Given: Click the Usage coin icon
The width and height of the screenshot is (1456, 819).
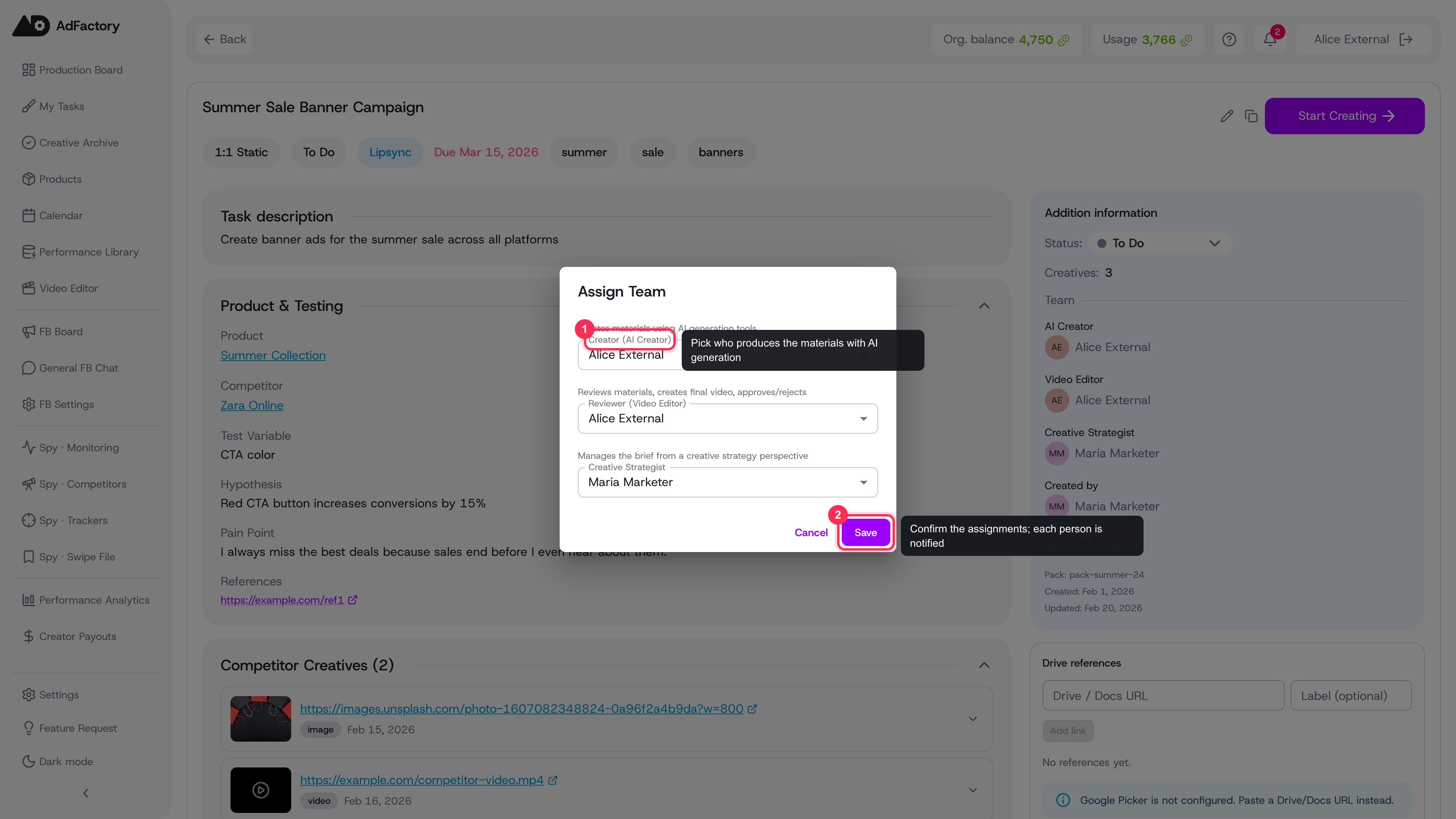Looking at the screenshot, I should (x=1186, y=40).
